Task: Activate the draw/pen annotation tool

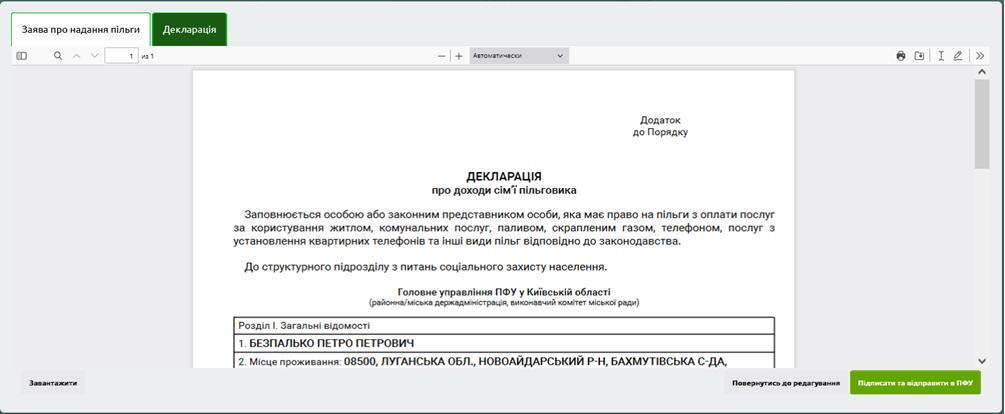Action: [x=958, y=56]
